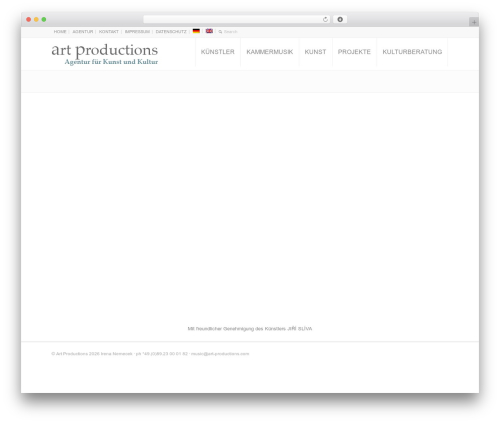The image size is (500, 423).
Task: Select the KUNST menu item
Action: [315, 52]
